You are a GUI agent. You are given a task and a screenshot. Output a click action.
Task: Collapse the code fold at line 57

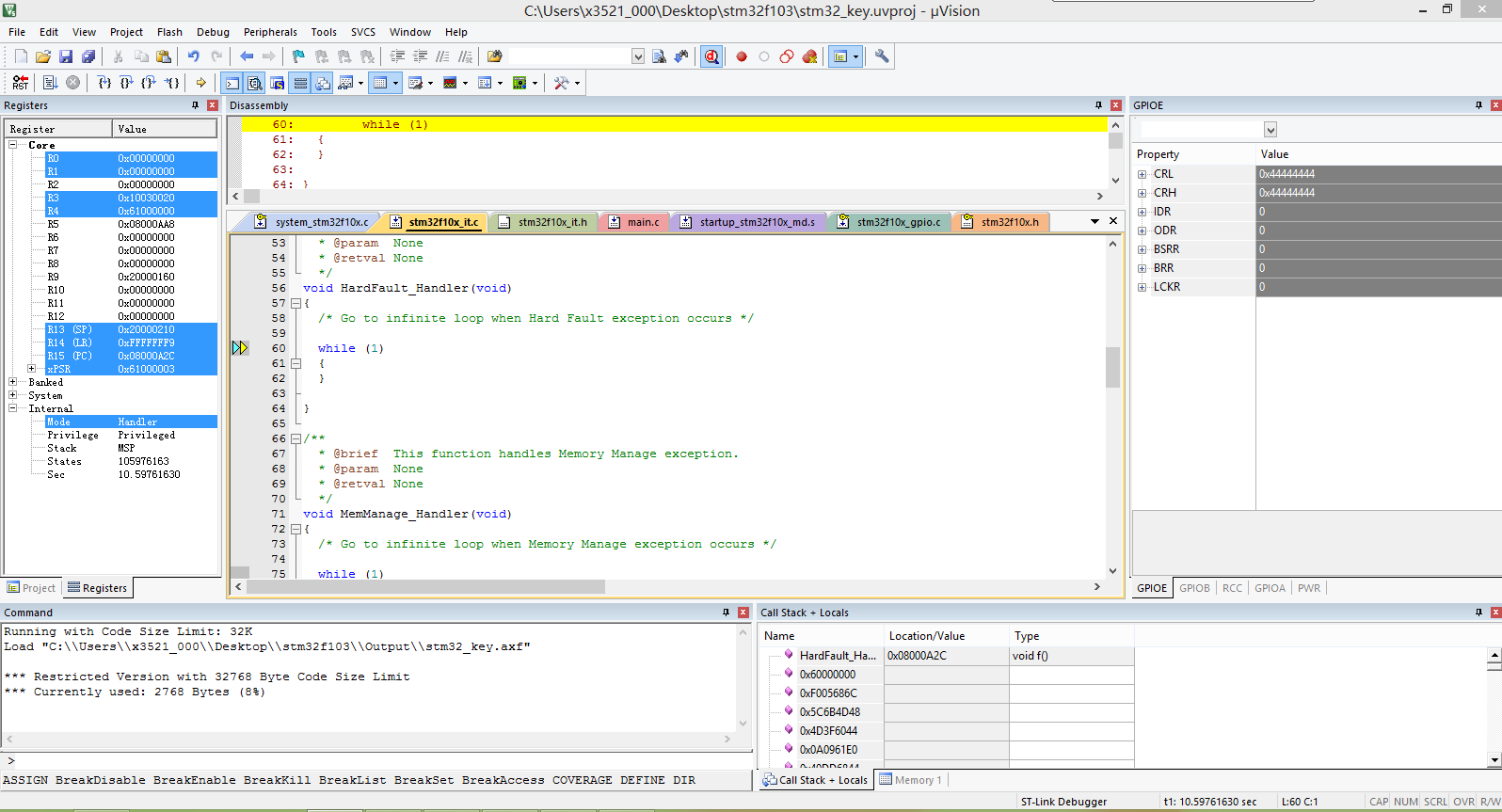[x=296, y=303]
